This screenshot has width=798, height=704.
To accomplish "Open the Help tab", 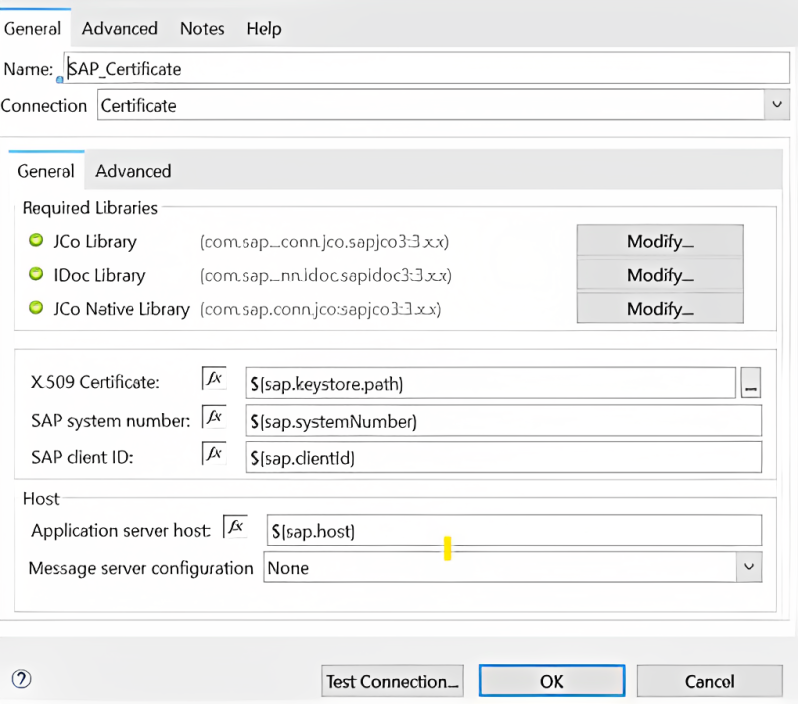I will tap(264, 29).
